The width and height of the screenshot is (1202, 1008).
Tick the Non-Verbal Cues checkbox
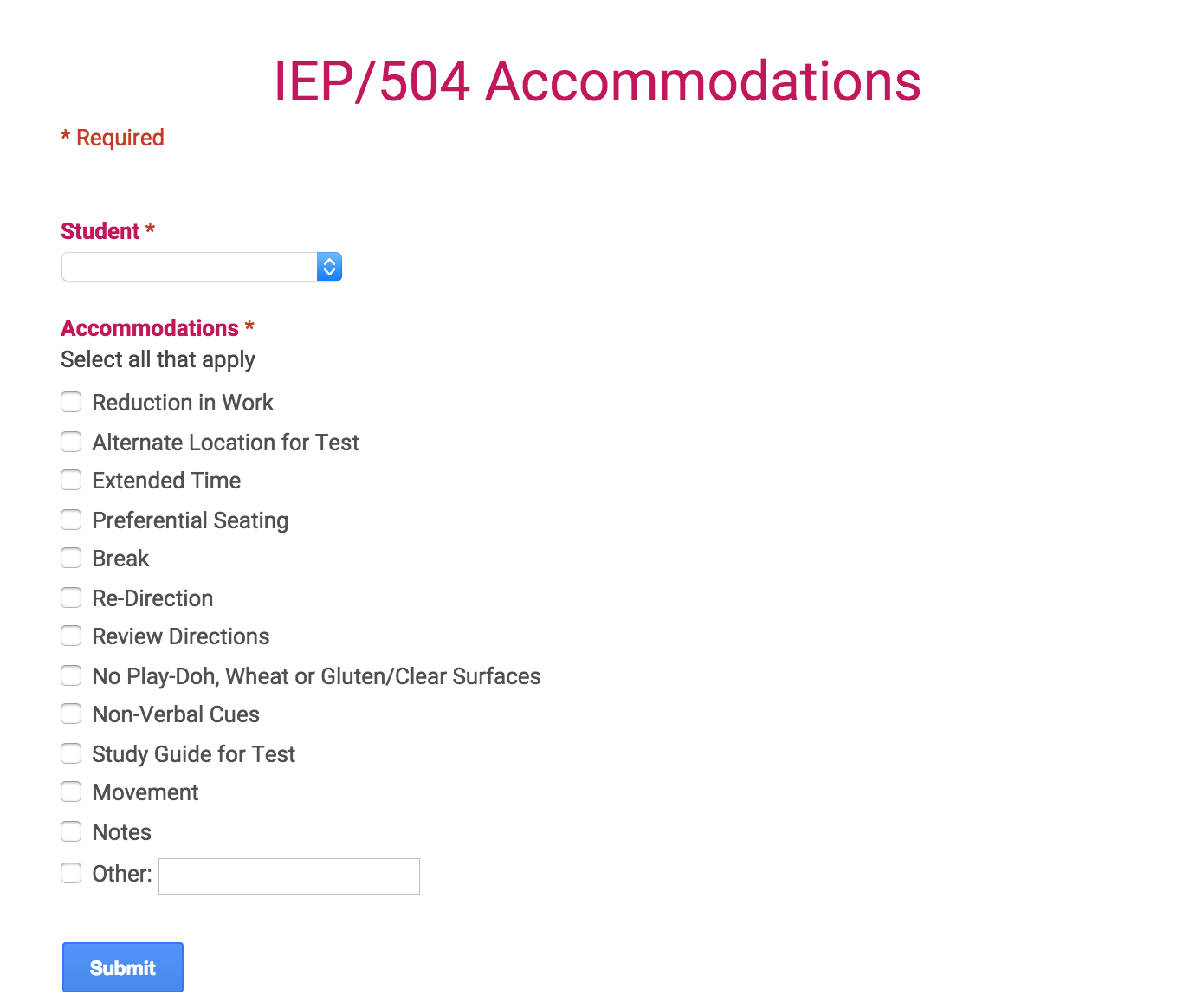click(x=71, y=714)
